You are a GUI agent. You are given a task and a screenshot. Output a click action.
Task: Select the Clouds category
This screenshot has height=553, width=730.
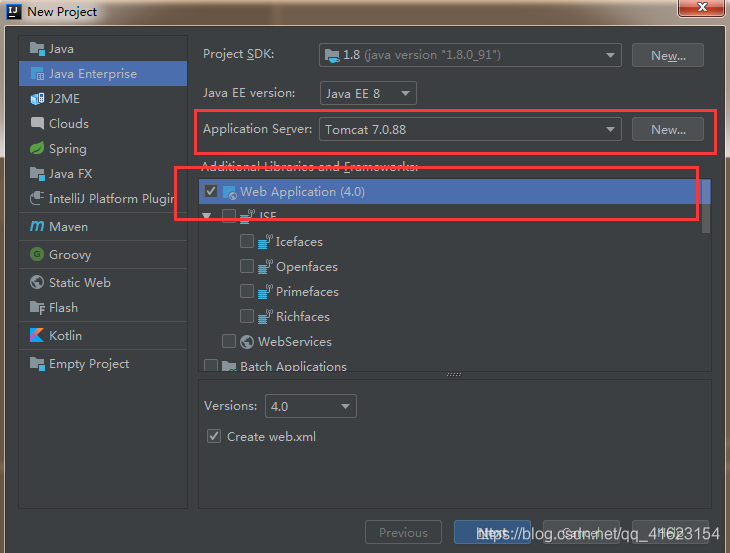[x=103, y=123]
